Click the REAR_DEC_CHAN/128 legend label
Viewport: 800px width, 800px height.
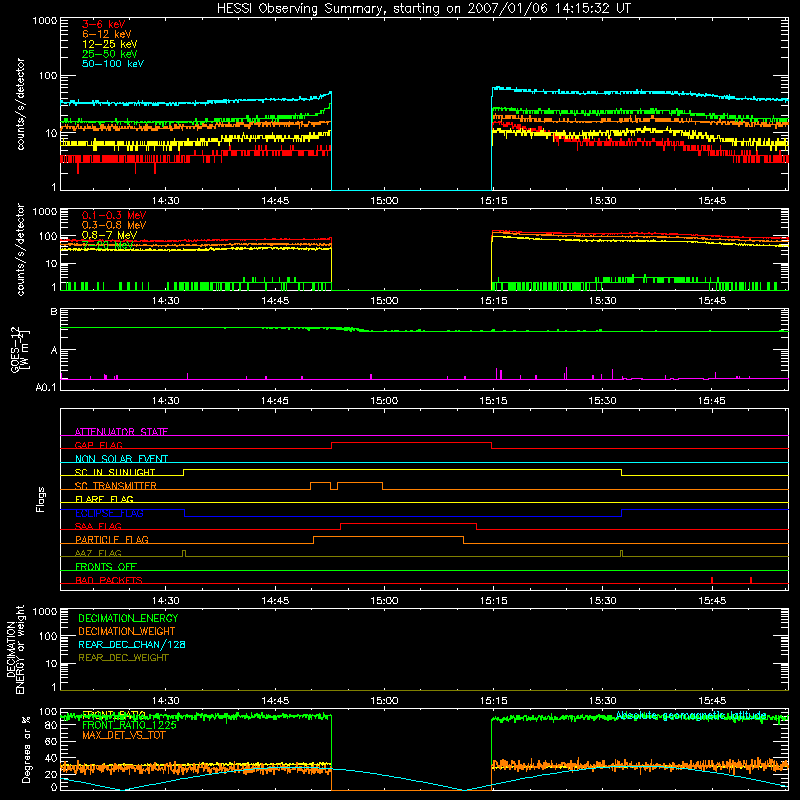tap(132, 644)
